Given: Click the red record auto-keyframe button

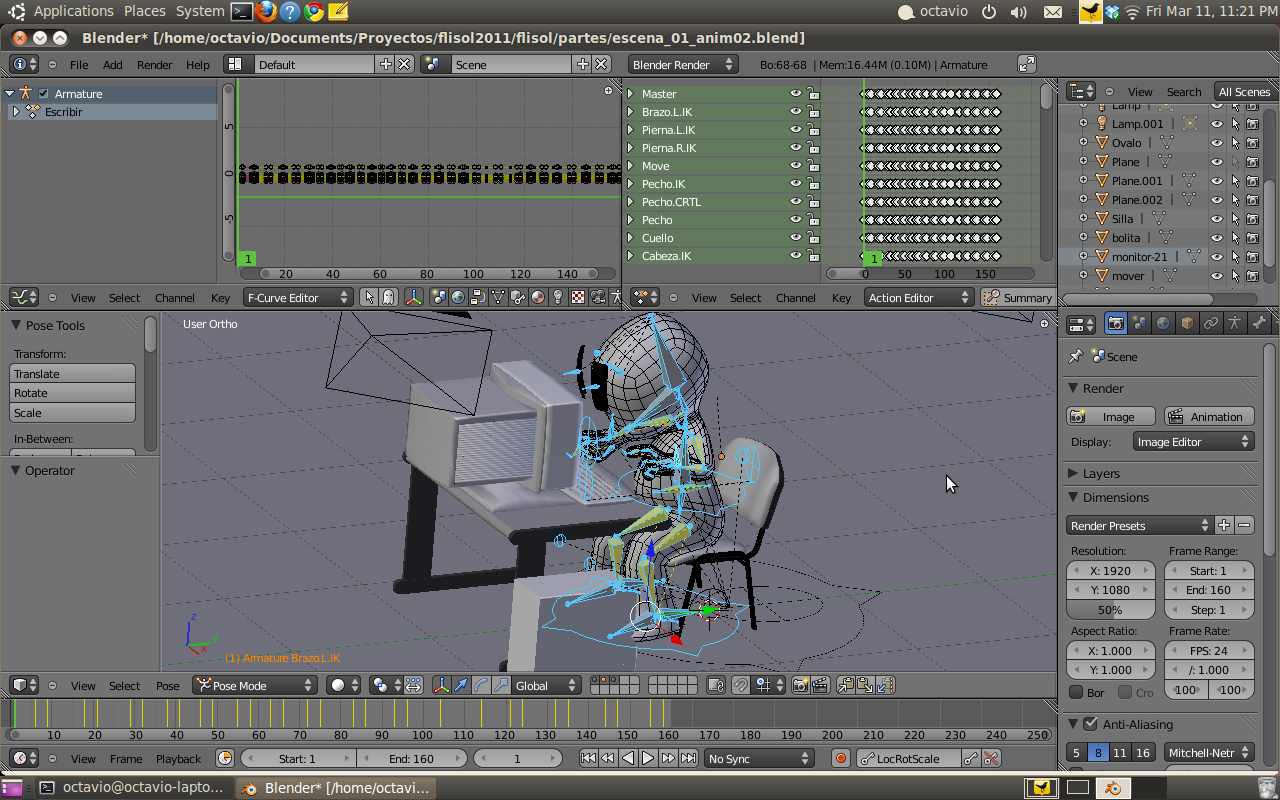Looking at the screenshot, I should (x=841, y=759).
